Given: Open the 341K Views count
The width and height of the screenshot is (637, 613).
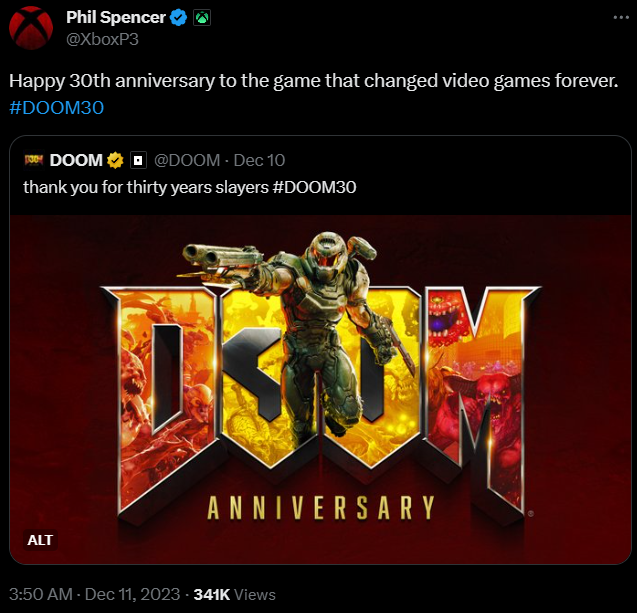Looking at the screenshot, I should [x=234, y=594].
